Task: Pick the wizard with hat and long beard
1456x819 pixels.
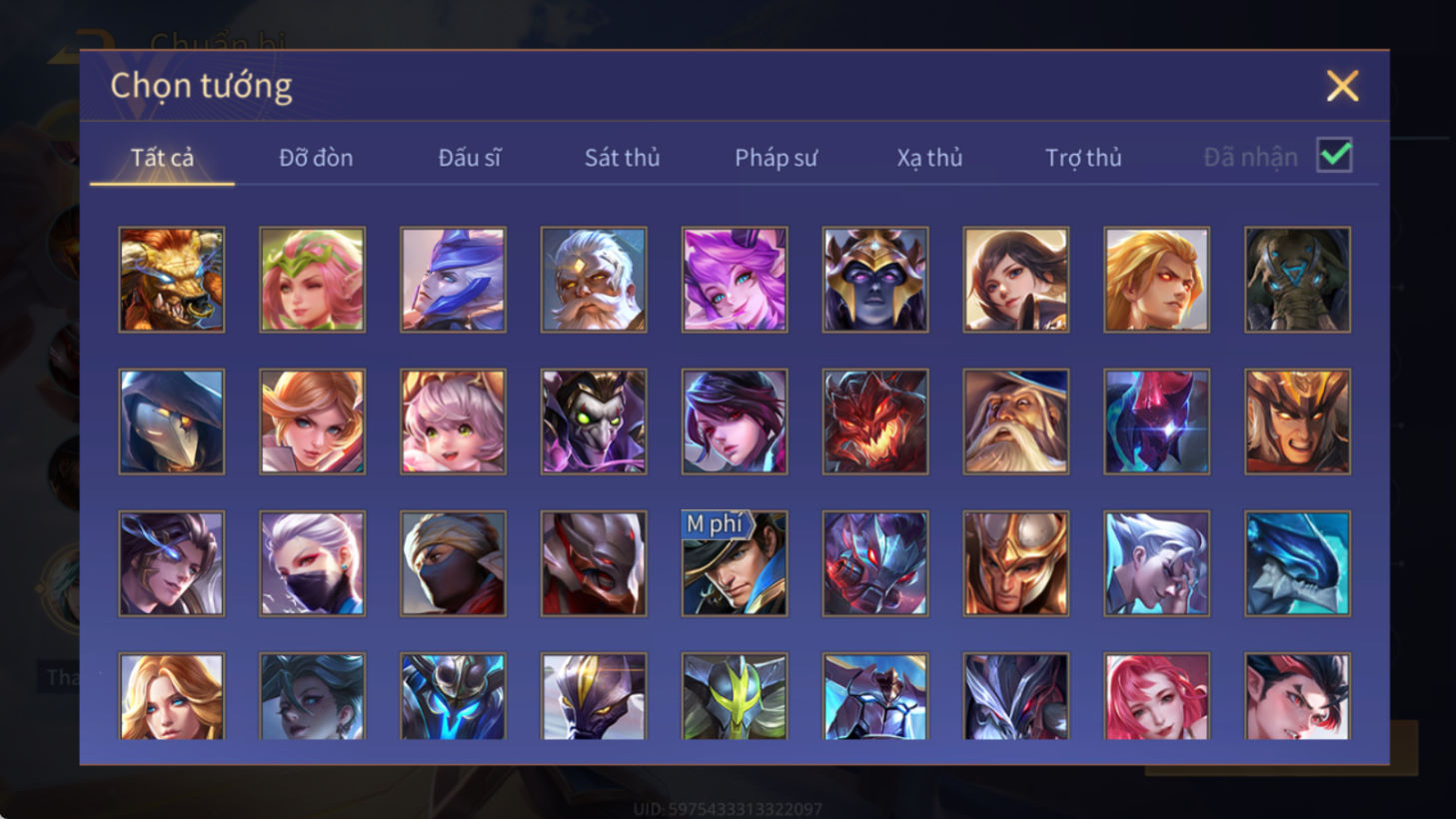Action: pyautogui.click(x=1016, y=421)
